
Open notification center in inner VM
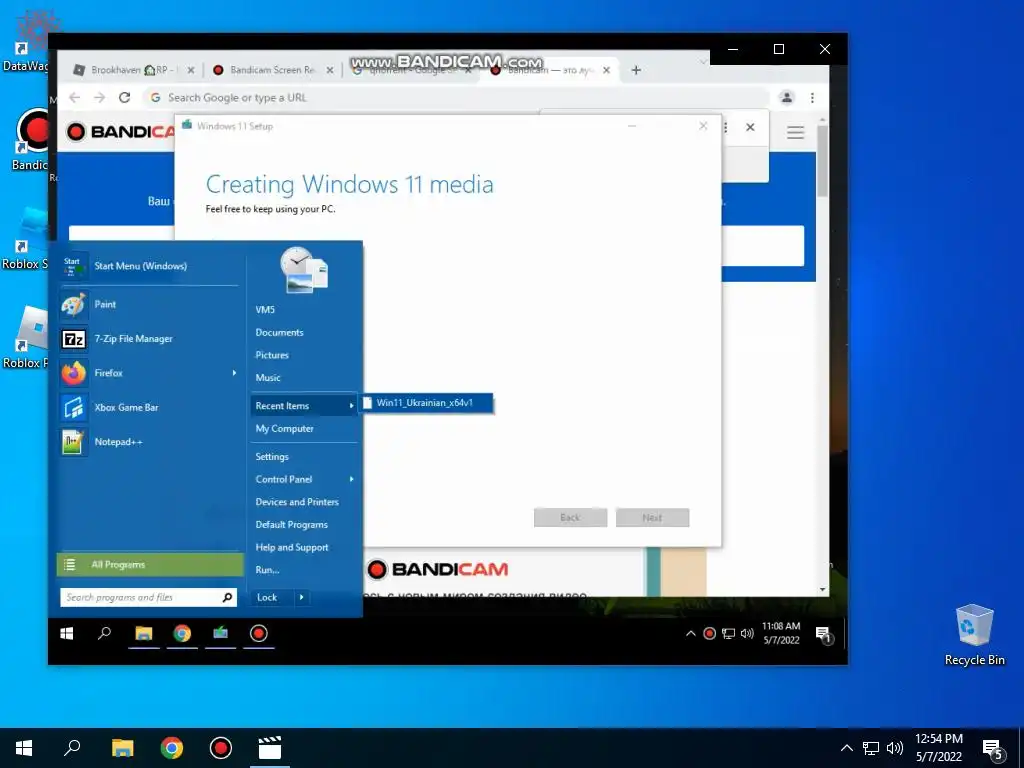(x=823, y=634)
